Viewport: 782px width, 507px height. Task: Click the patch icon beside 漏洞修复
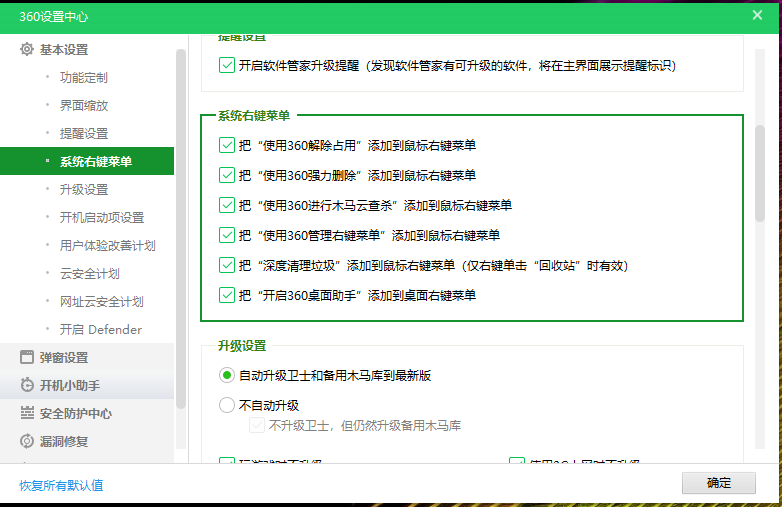coord(26,441)
